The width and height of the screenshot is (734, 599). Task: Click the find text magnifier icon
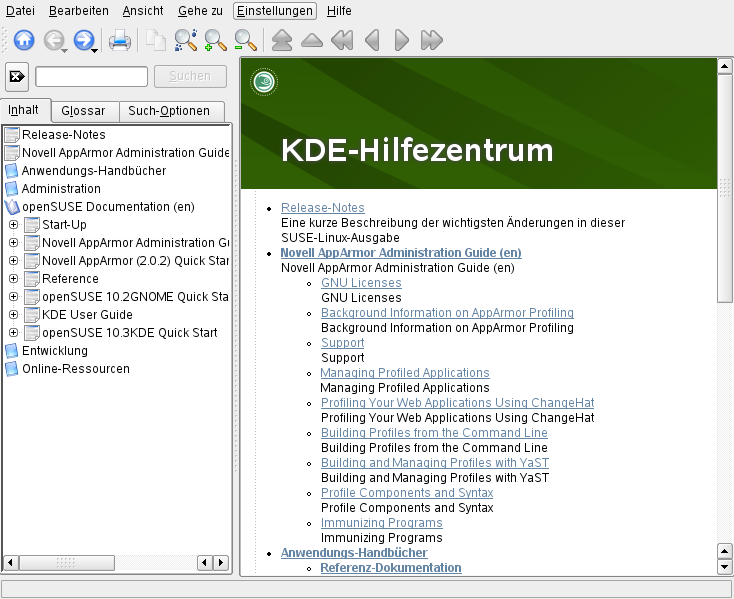(185, 41)
